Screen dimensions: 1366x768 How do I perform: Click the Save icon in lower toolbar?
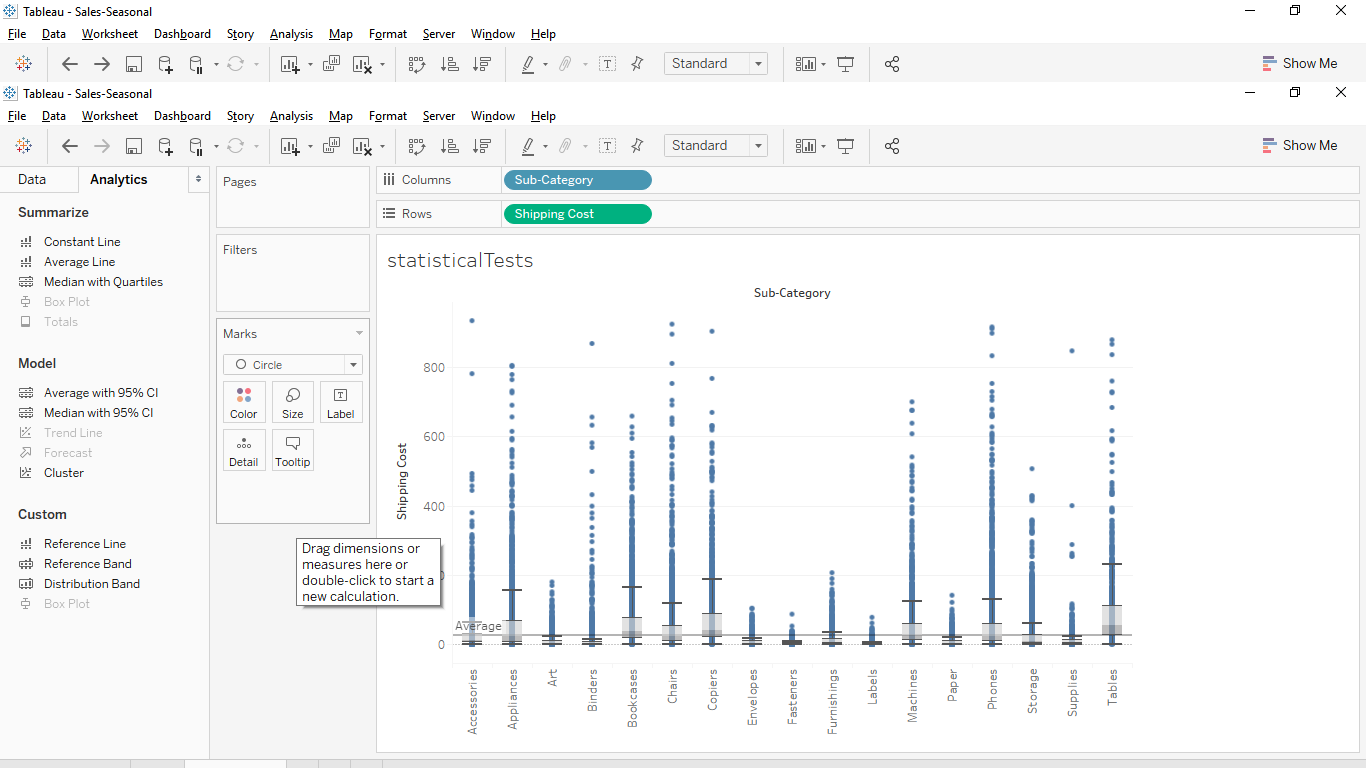tap(133, 146)
